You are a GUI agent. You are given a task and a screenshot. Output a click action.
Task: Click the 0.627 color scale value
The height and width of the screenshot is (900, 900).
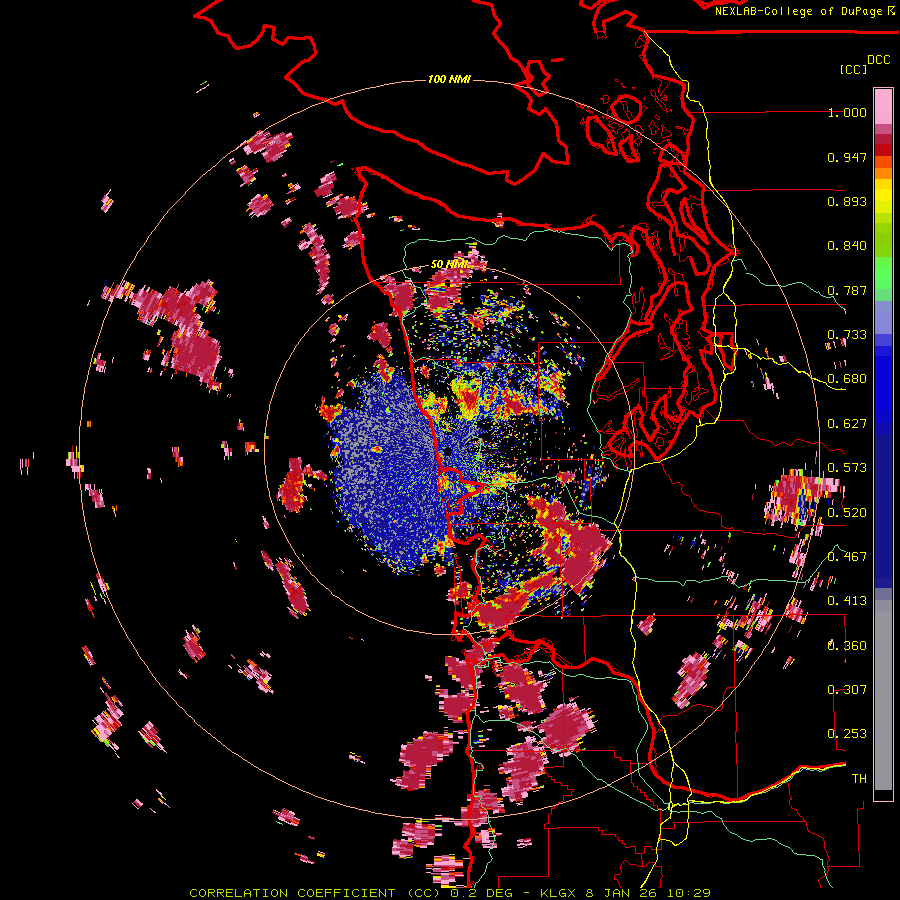(x=847, y=424)
